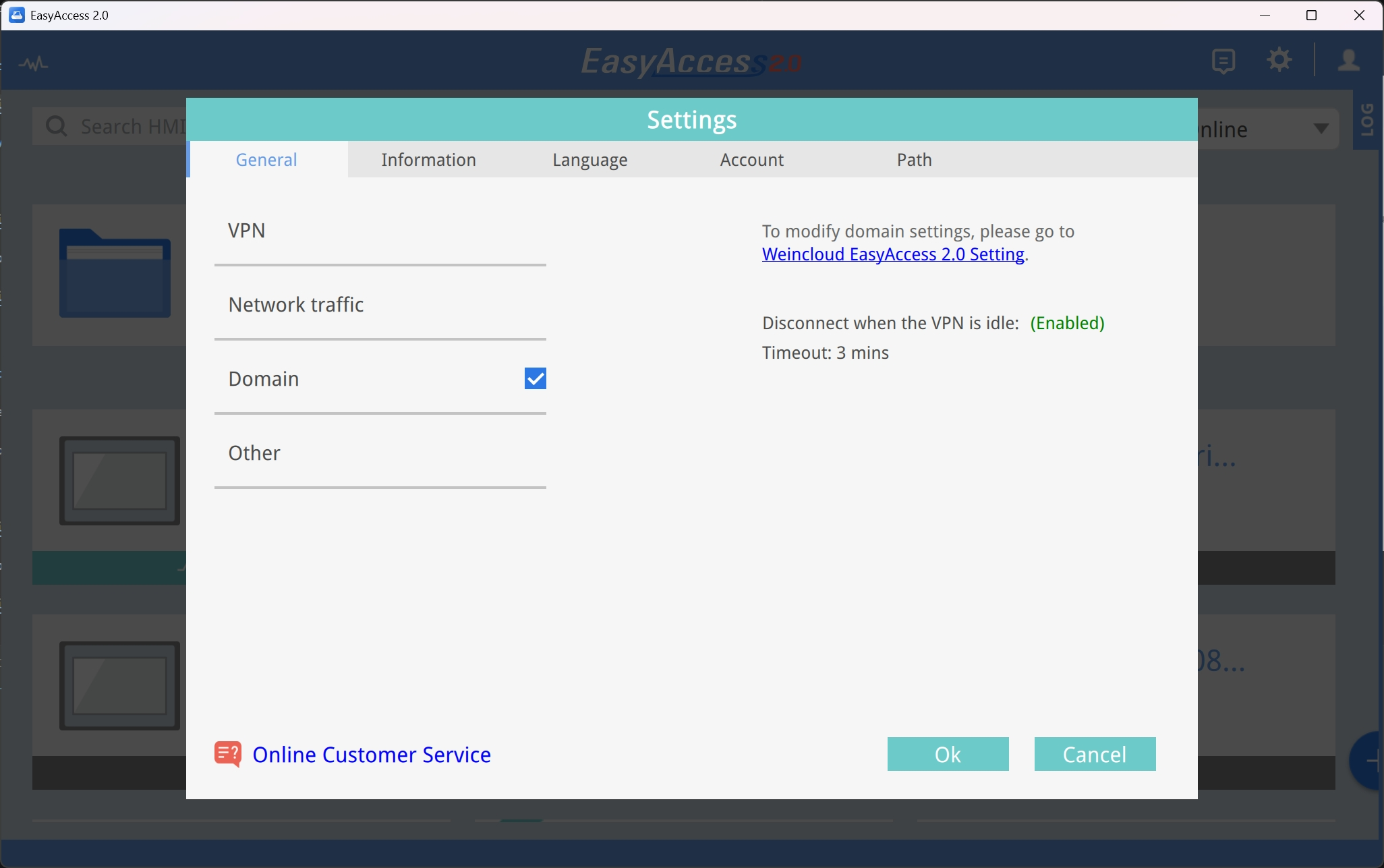Open the LOG side tab
Viewport: 1384px width, 868px height.
tap(1367, 119)
